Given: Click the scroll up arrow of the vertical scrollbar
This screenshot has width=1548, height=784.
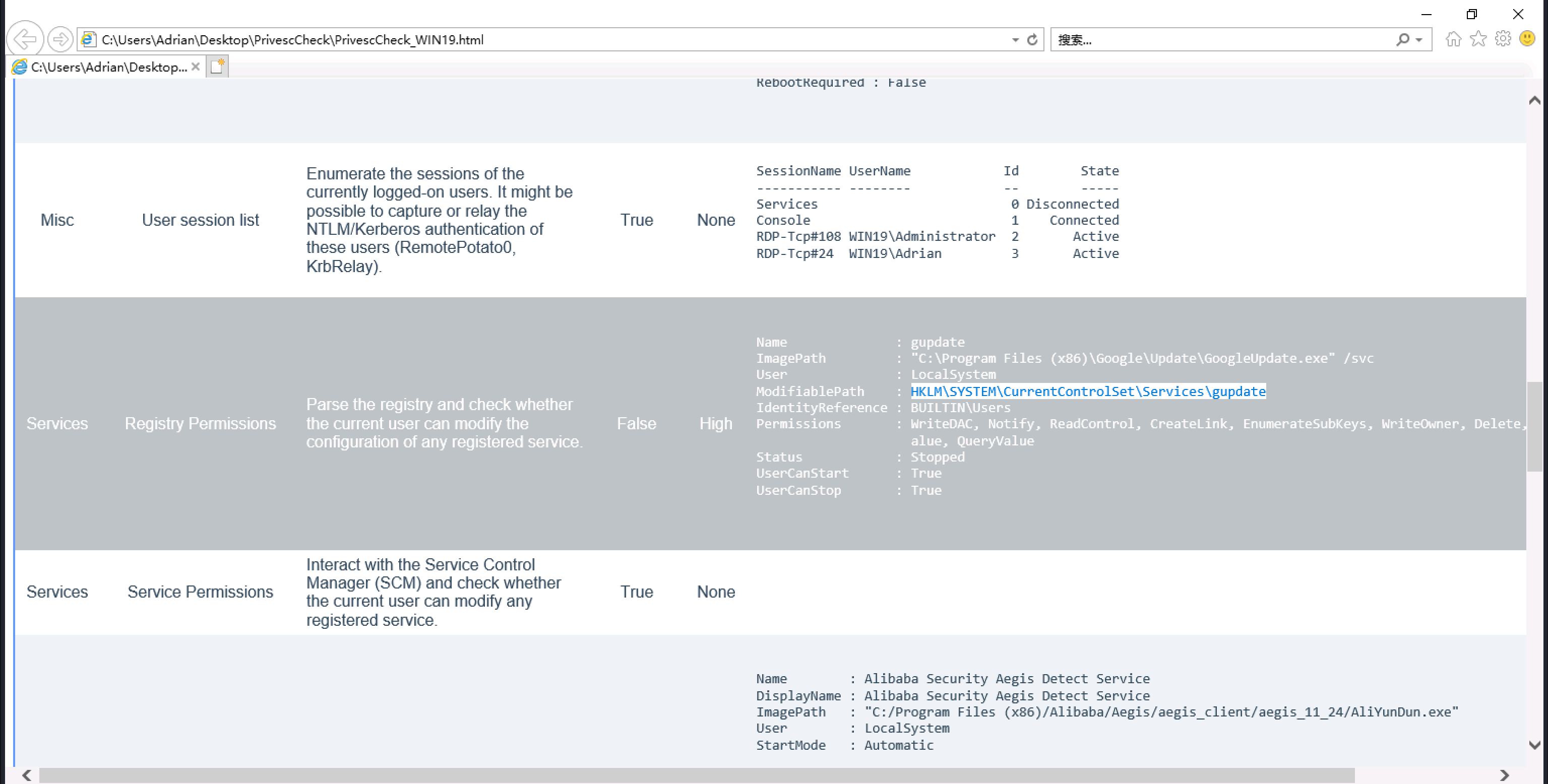Looking at the screenshot, I should click(x=1534, y=100).
